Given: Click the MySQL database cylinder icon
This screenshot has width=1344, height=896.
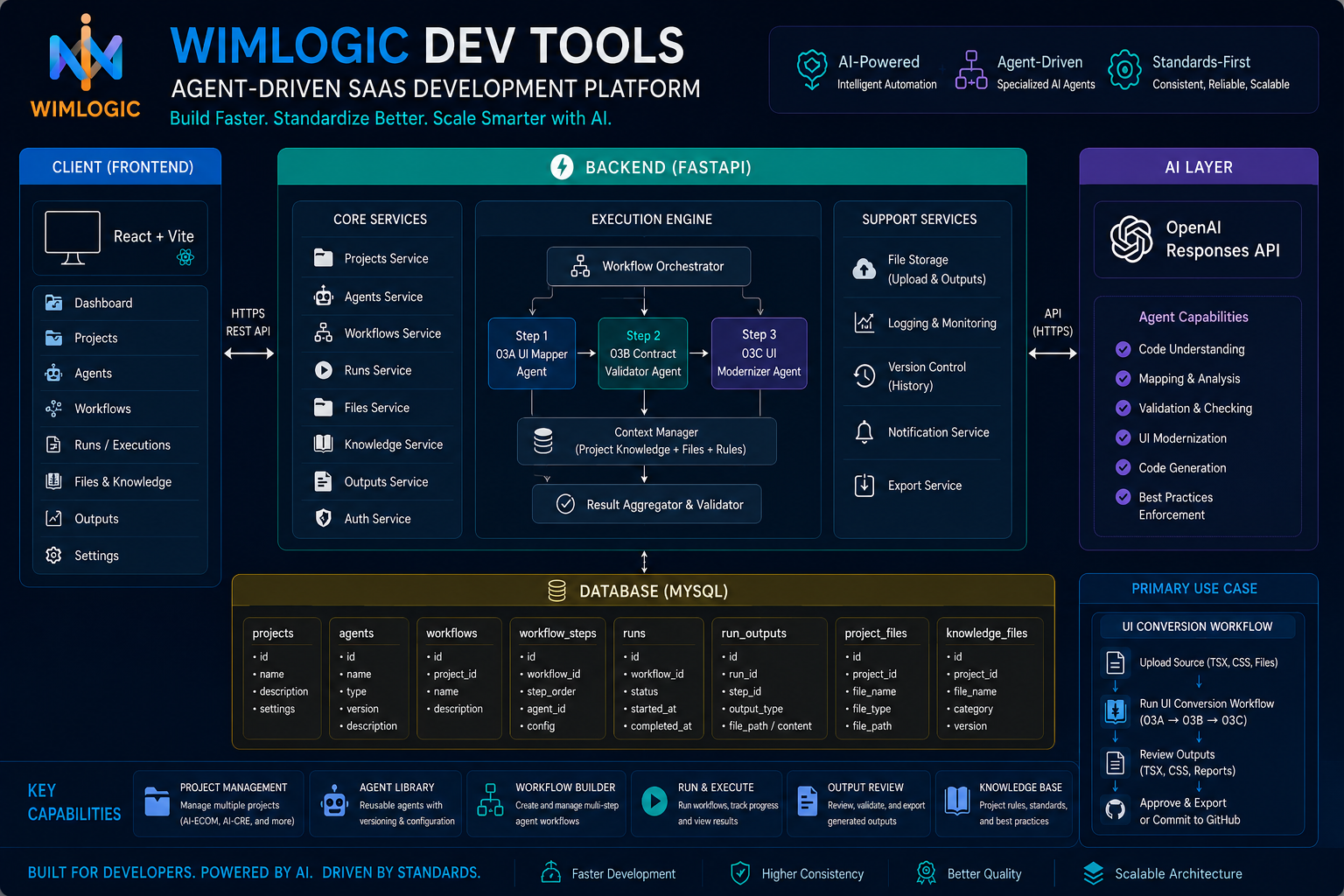Looking at the screenshot, I should (556, 591).
